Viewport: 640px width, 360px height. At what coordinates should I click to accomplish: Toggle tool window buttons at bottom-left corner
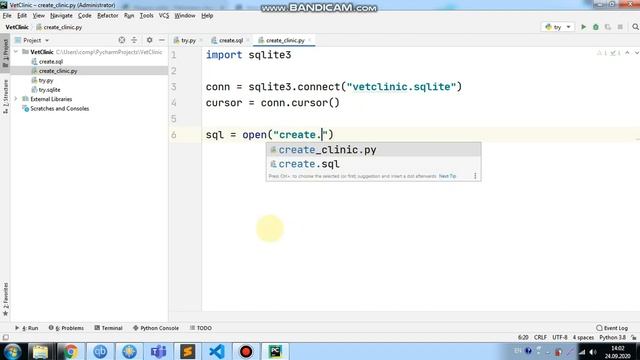5,338
